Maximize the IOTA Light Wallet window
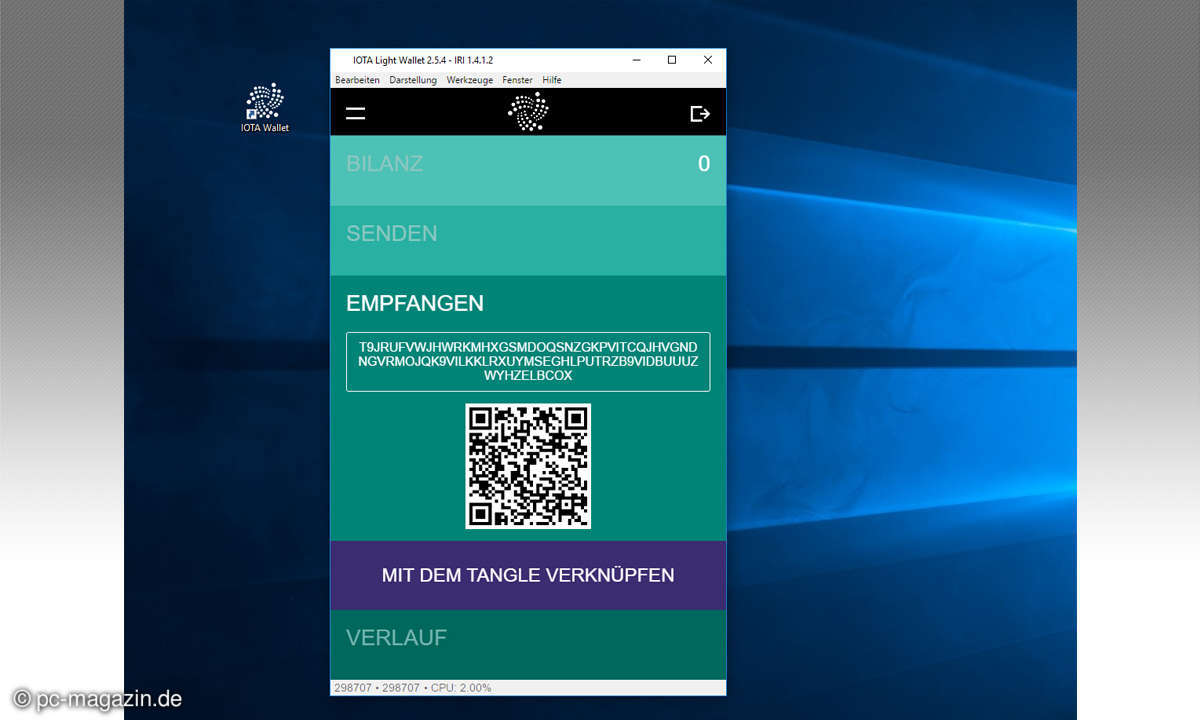 672,60
